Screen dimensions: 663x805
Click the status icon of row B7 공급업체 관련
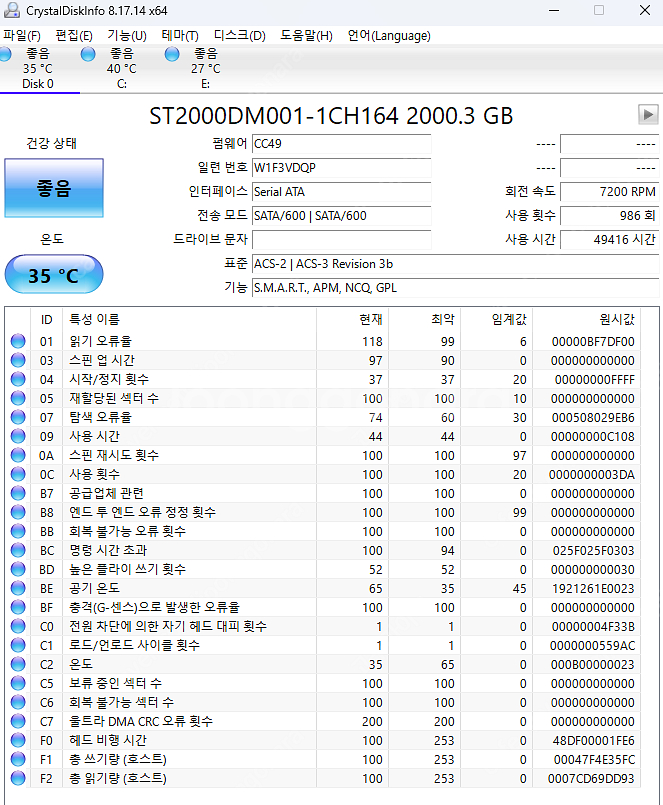(18, 493)
